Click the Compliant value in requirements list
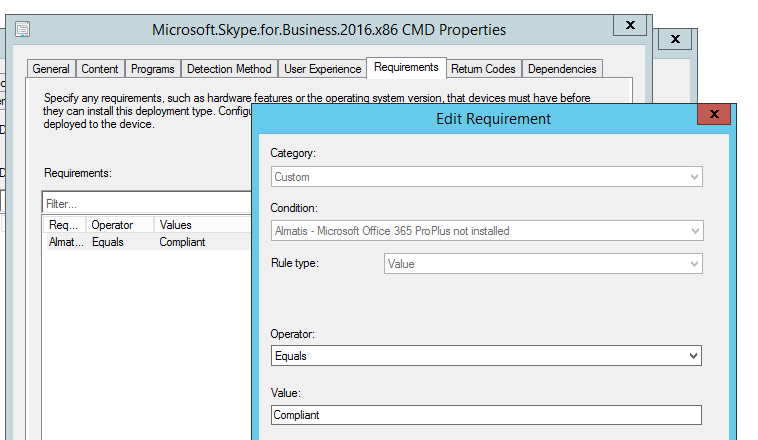The width and height of the screenshot is (758, 440). pyautogui.click(x=182, y=242)
